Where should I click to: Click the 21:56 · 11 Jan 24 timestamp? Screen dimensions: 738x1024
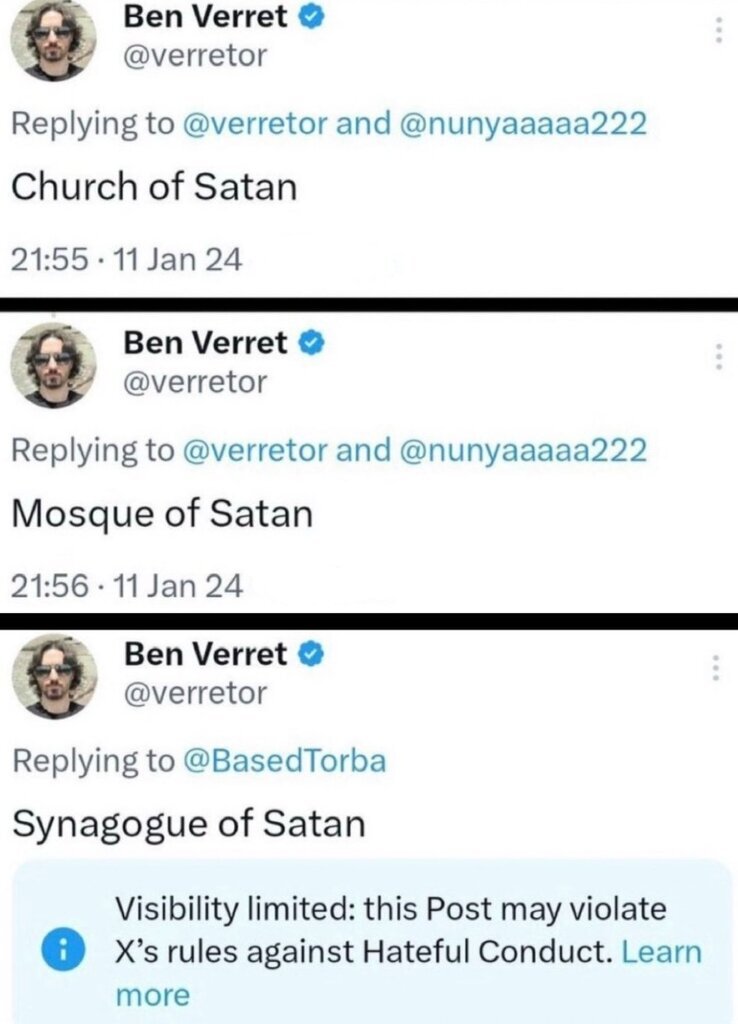click(x=126, y=586)
